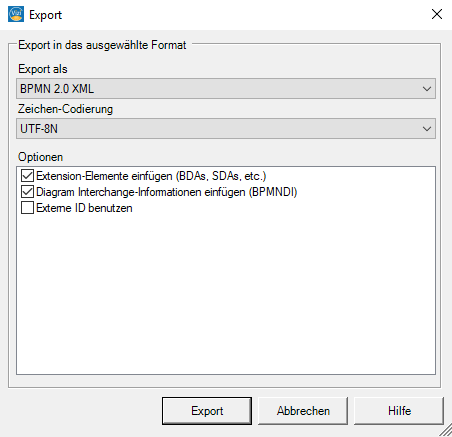This screenshot has width=452, height=437.
Task: Click the Extension-Elemente einfügen option text
Action: click(x=151, y=176)
